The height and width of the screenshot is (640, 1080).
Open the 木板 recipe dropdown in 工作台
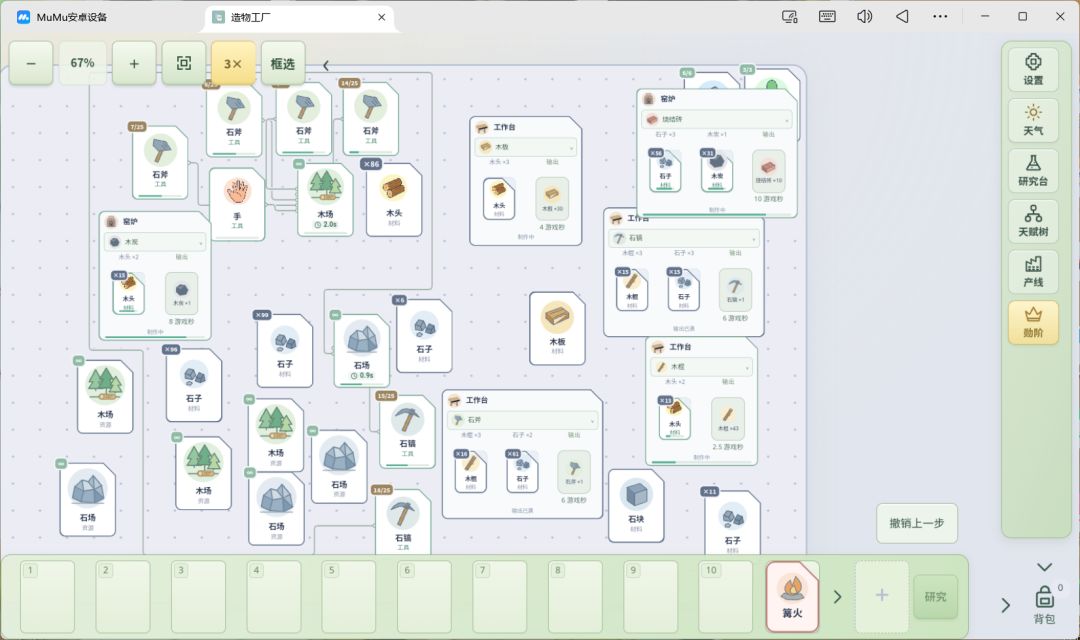coord(526,147)
